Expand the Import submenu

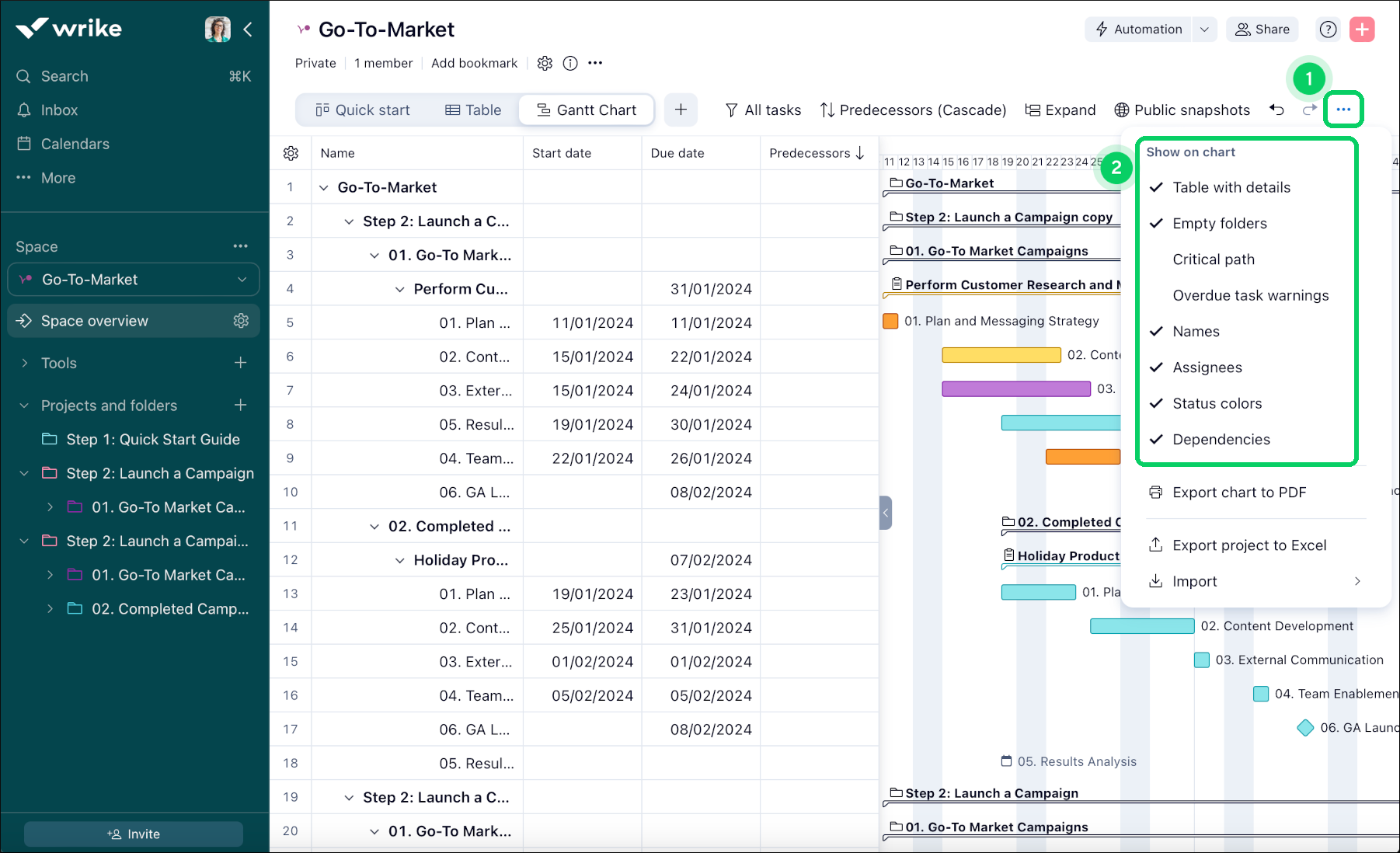[x=1194, y=580]
